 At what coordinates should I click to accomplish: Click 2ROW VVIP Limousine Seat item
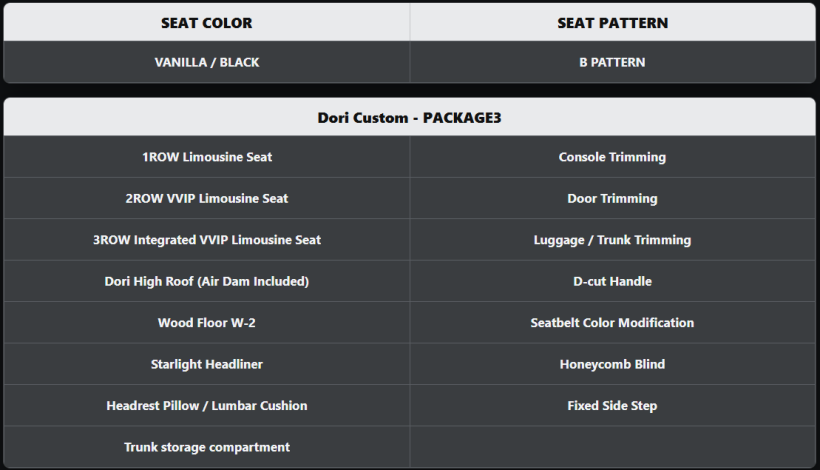207,198
